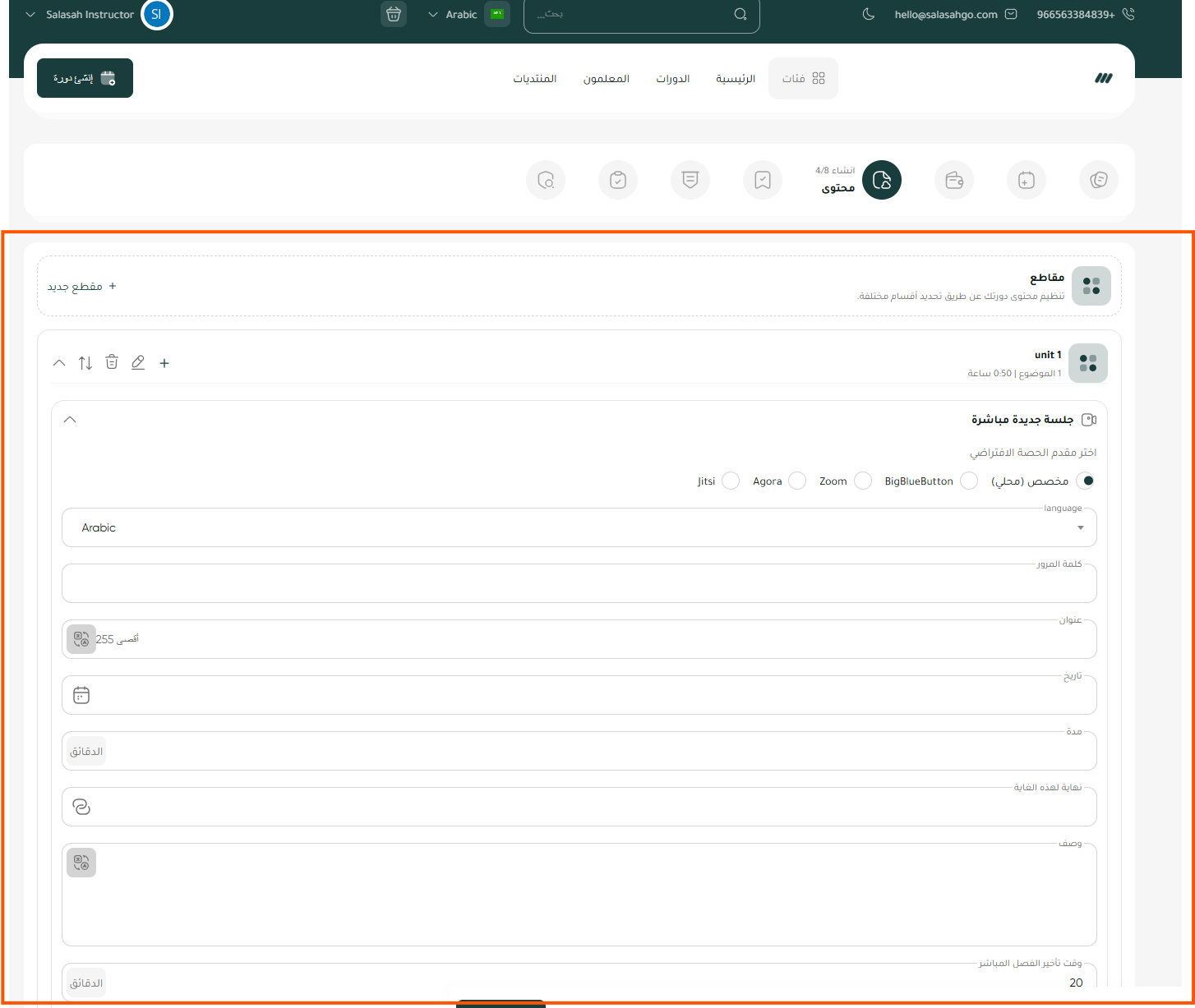Open the calendar icon in تاريخ field
The width and height of the screenshot is (1195, 1008).
click(81, 695)
